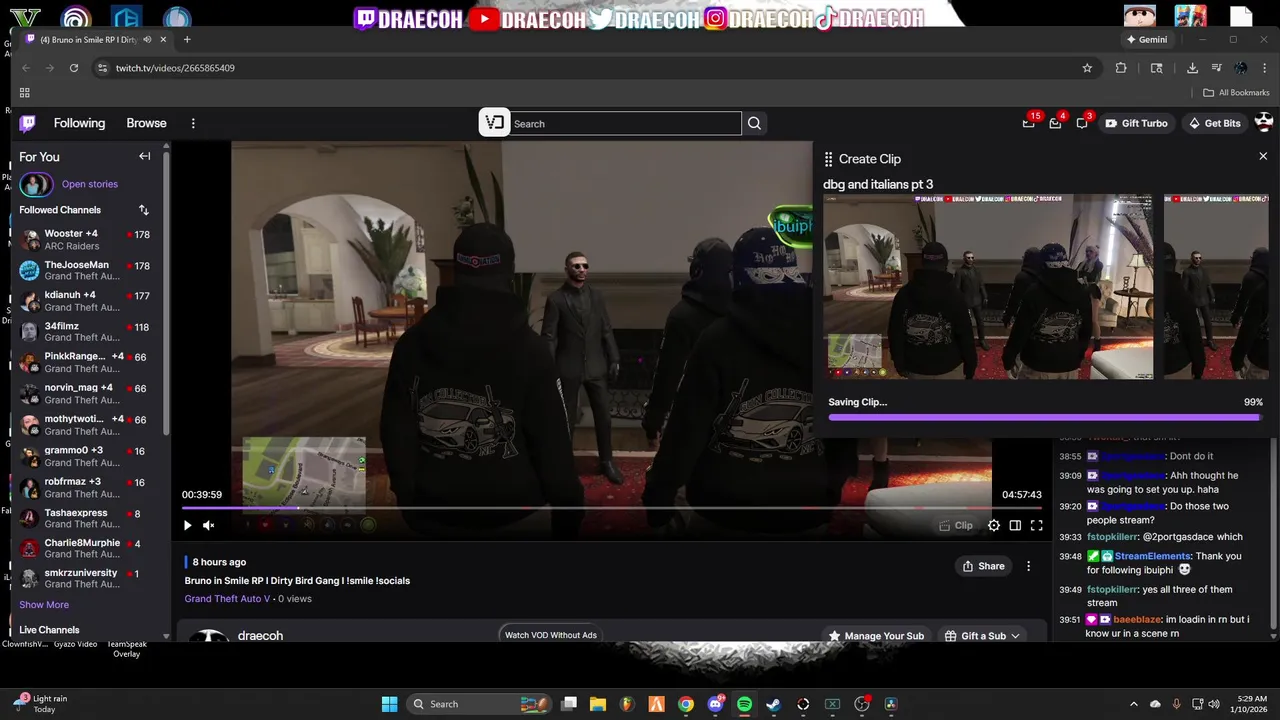Click the Twitch search input field
This screenshot has width=1280, height=720.
pos(625,123)
